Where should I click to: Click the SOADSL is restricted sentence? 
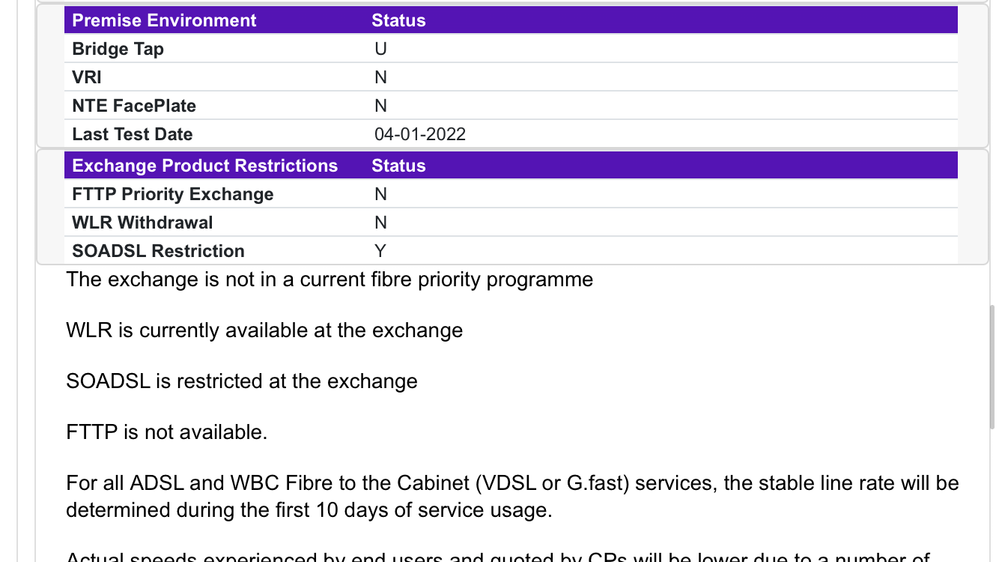241,381
